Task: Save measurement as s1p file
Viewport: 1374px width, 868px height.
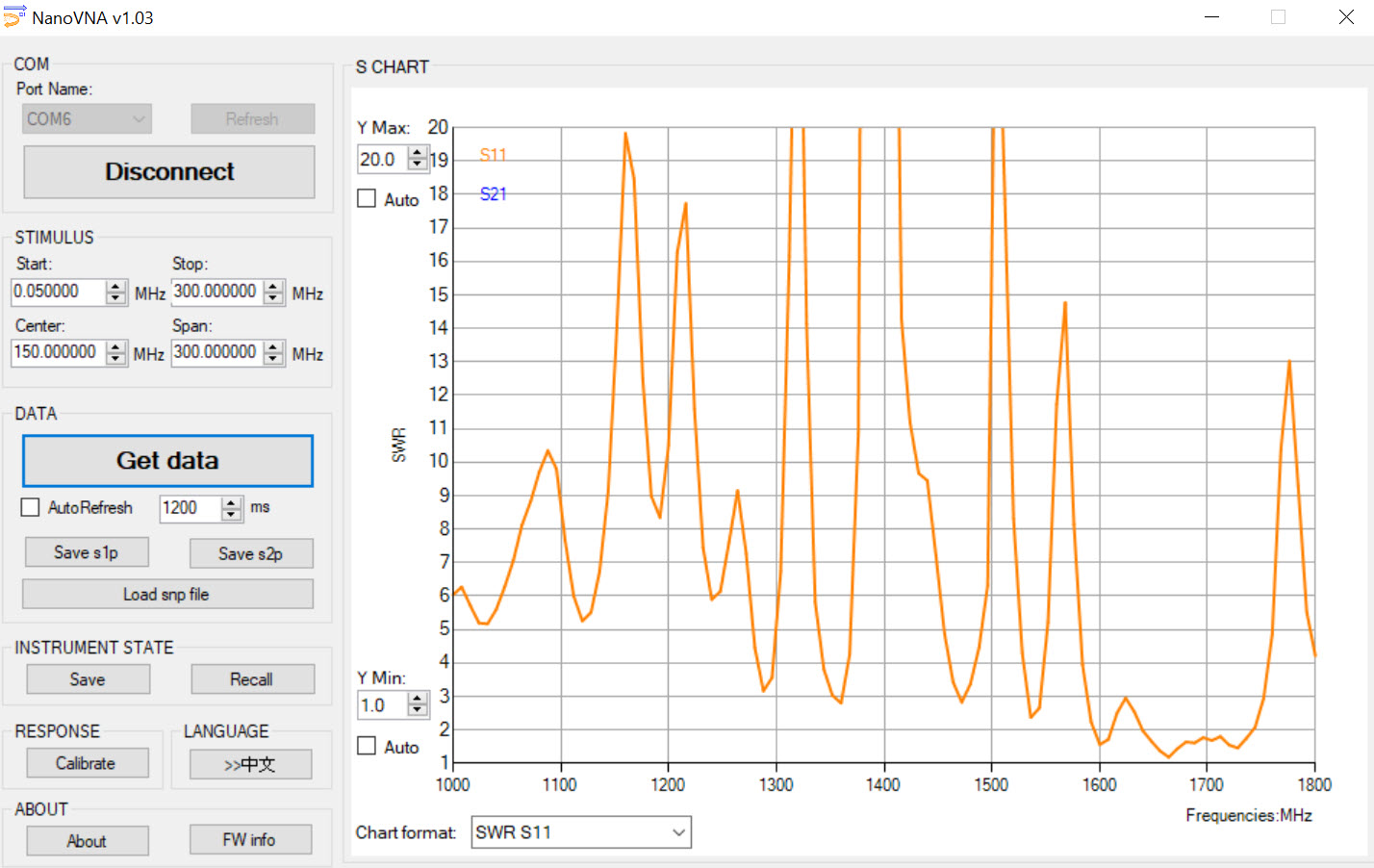Action: [x=87, y=552]
